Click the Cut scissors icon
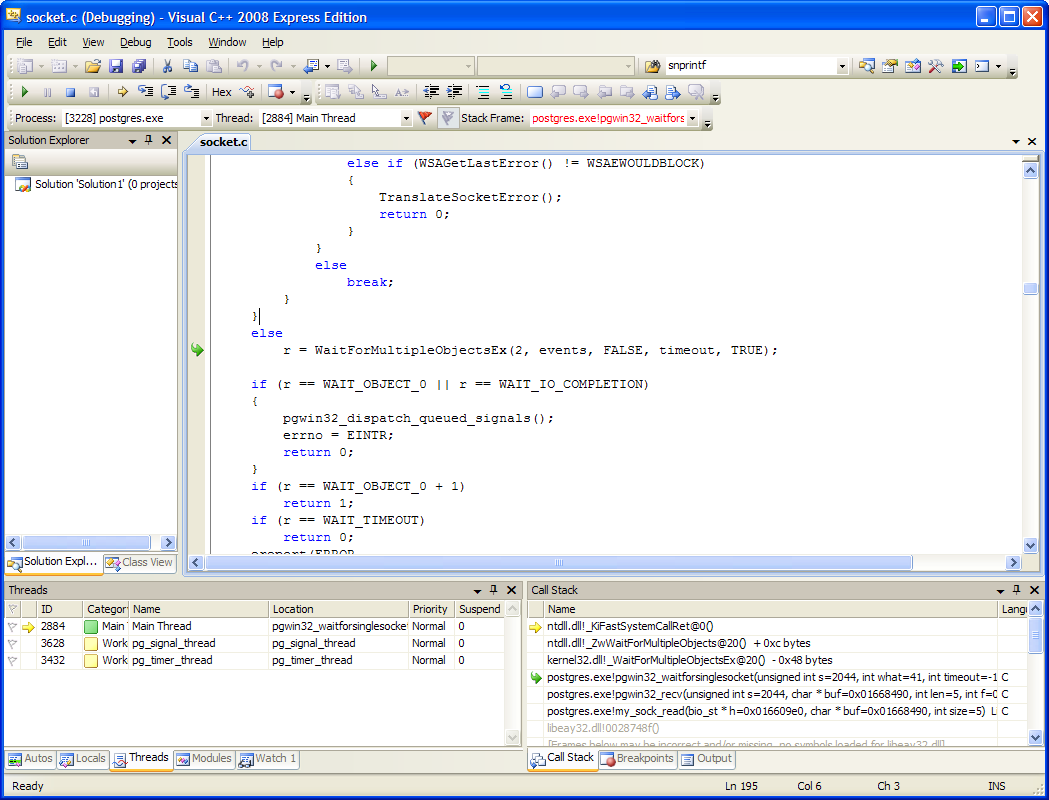This screenshot has width=1049, height=800. 167,66
